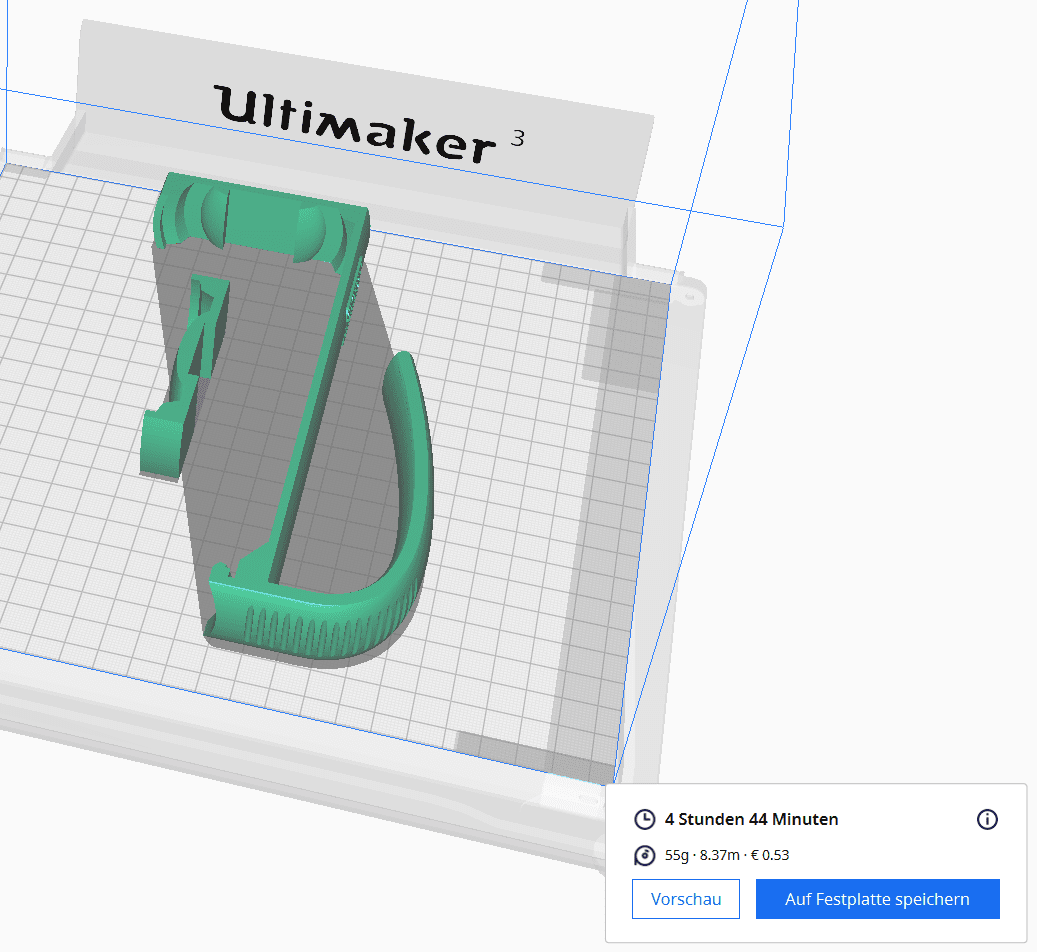The image size is (1037, 952).
Task: Click the filament spool icon
Action: click(645, 855)
